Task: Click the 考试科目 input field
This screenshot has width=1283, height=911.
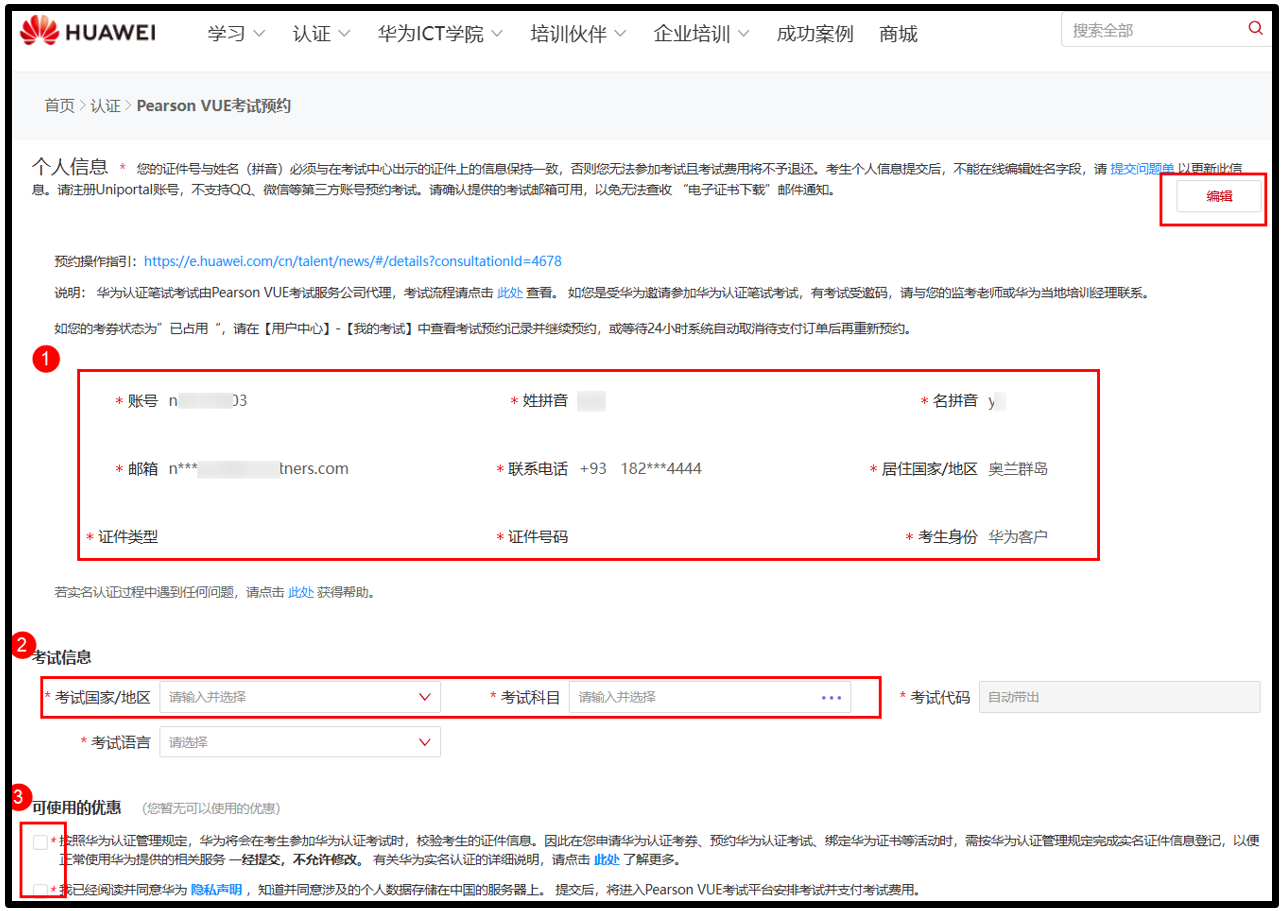Action: (710, 697)
